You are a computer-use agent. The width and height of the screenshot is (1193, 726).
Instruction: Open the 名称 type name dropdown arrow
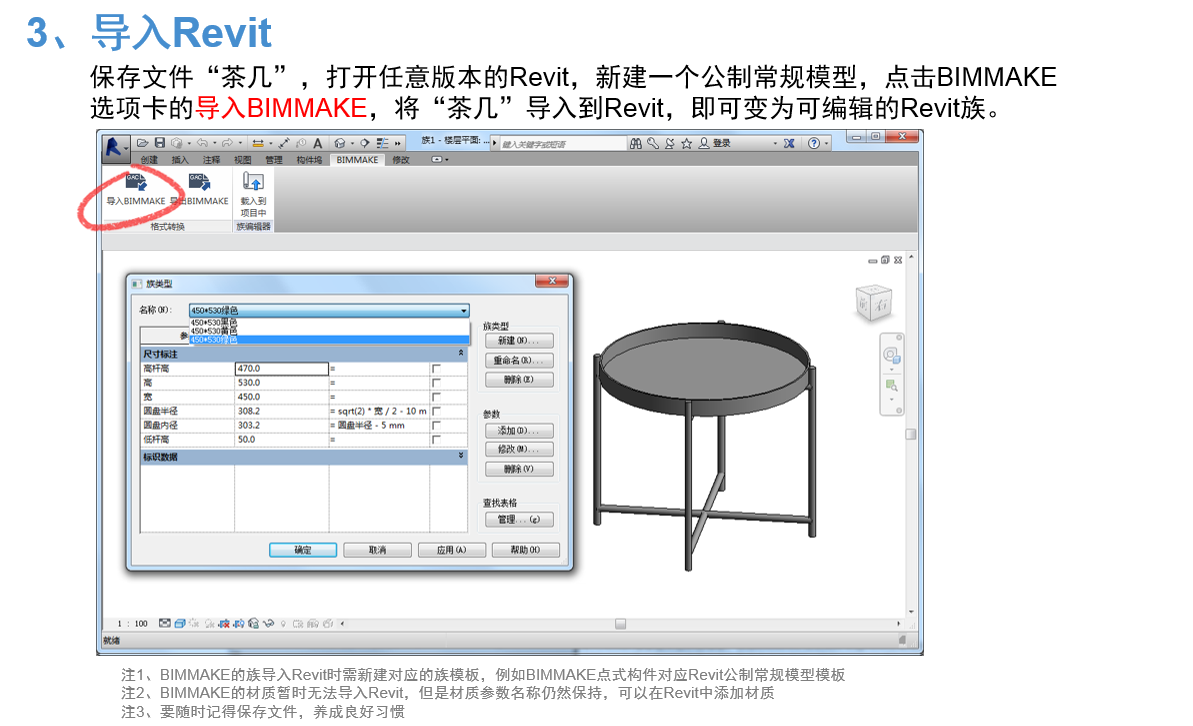point(463,310)
